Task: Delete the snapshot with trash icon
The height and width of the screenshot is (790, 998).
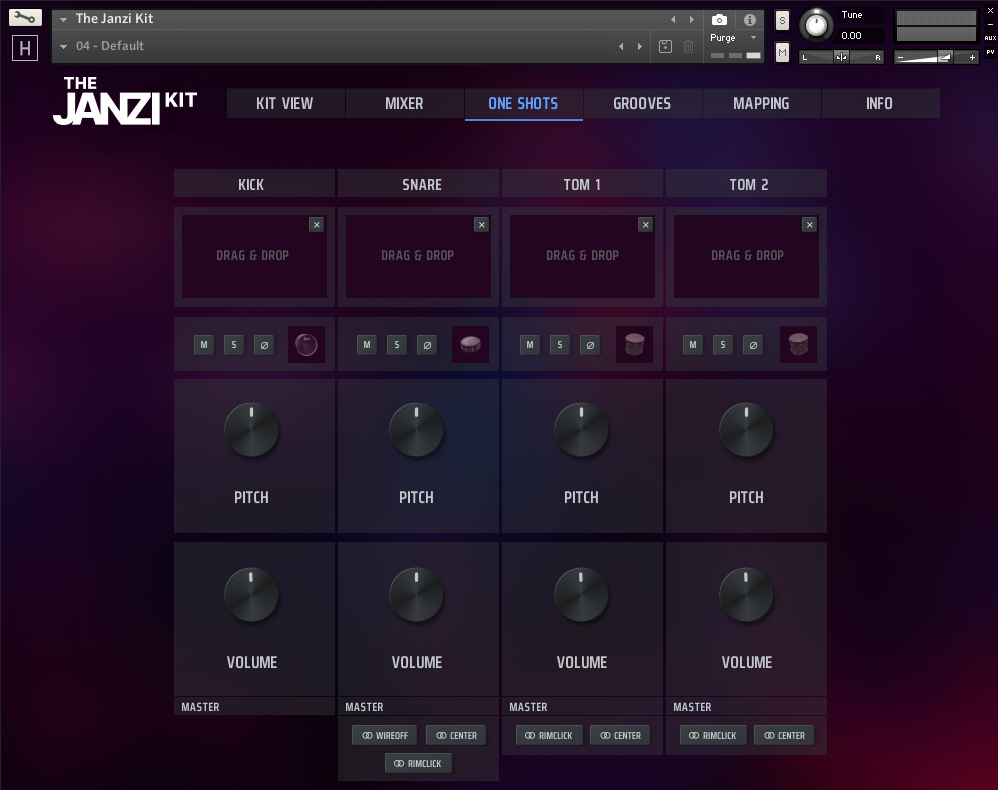Action: tap(688, 46)
